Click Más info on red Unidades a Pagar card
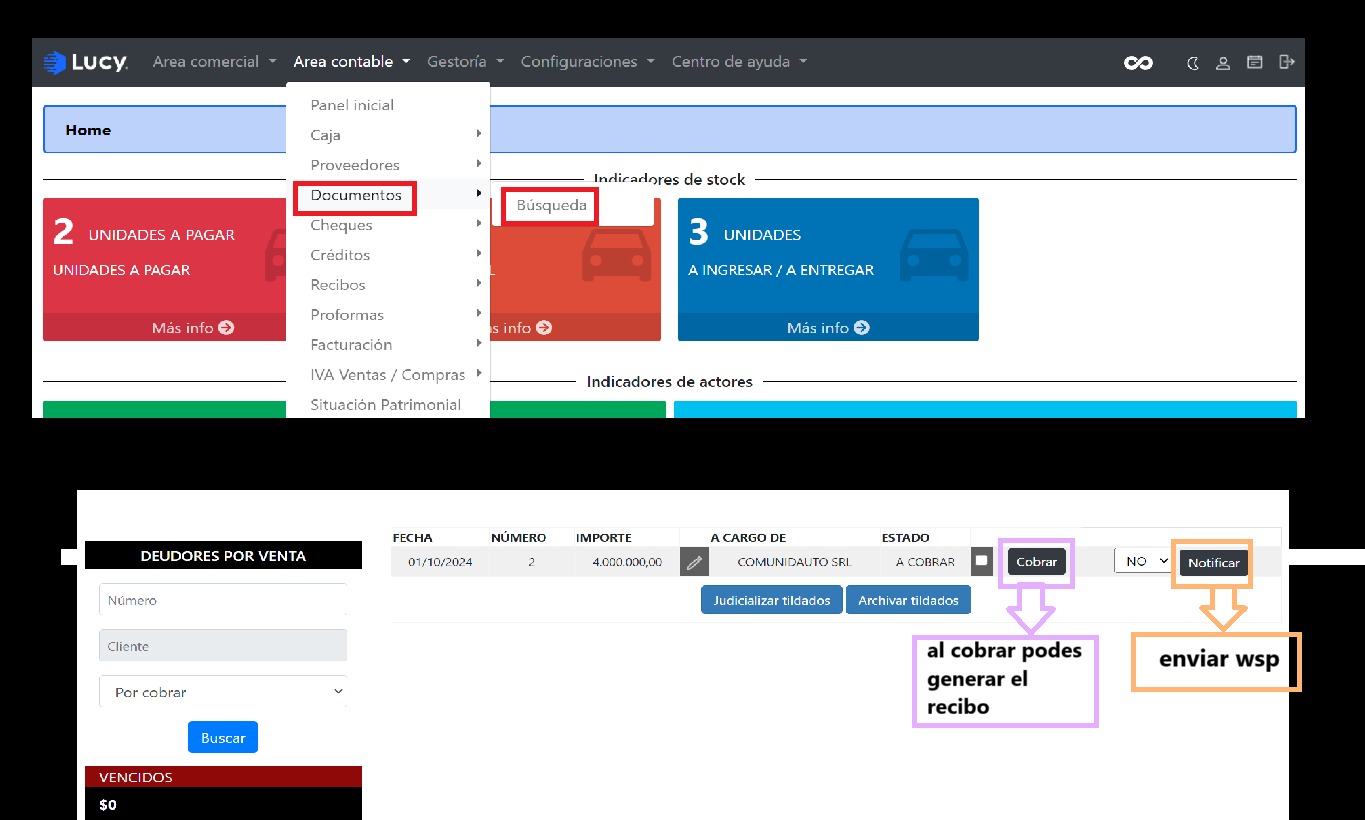The width and height of the screenshot is (1365, 820). pyautogui.click(x=193, y=327)
